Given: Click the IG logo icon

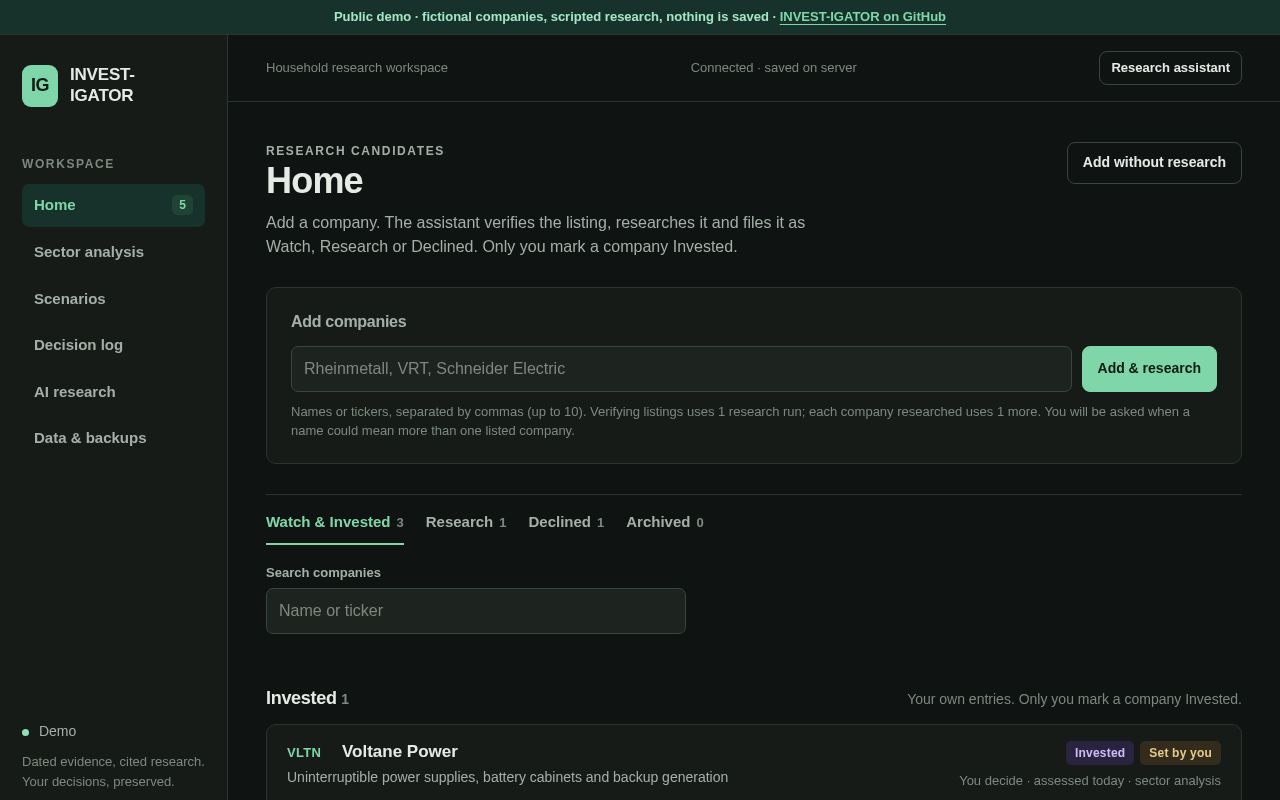Looking at the screenshot, I should [x=40, y=86].
